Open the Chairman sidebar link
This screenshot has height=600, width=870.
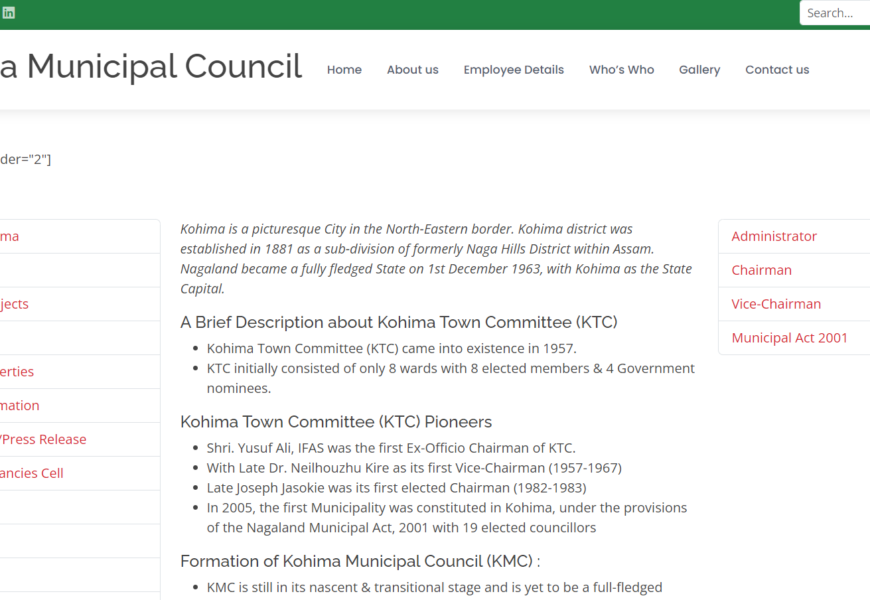point(761,270)
